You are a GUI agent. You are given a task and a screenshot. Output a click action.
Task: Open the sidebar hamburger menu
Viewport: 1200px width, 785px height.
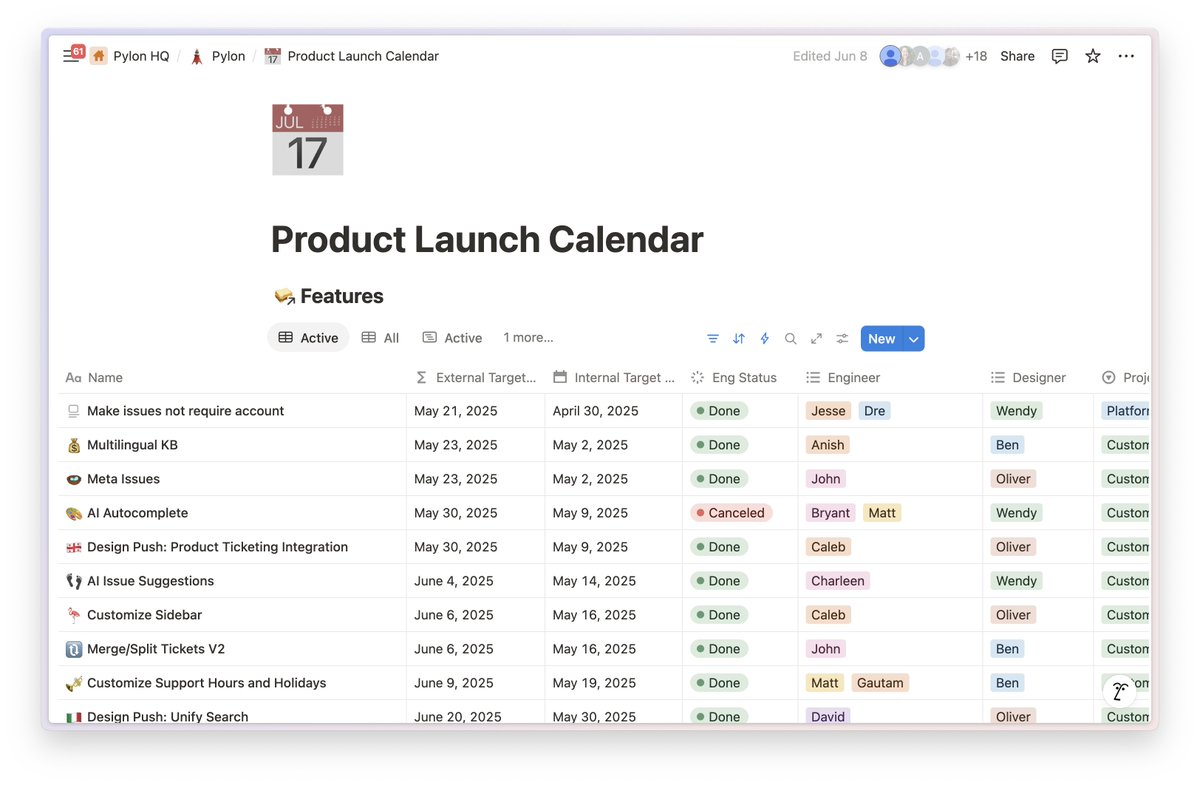[x=70, y=57]
